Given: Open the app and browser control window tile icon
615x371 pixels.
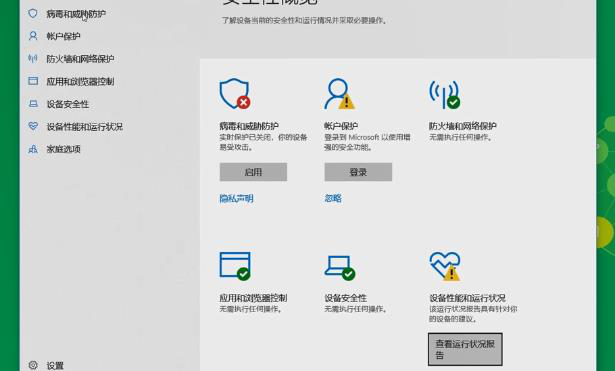Looking at the screenshot, I should (x=235, y=266).
